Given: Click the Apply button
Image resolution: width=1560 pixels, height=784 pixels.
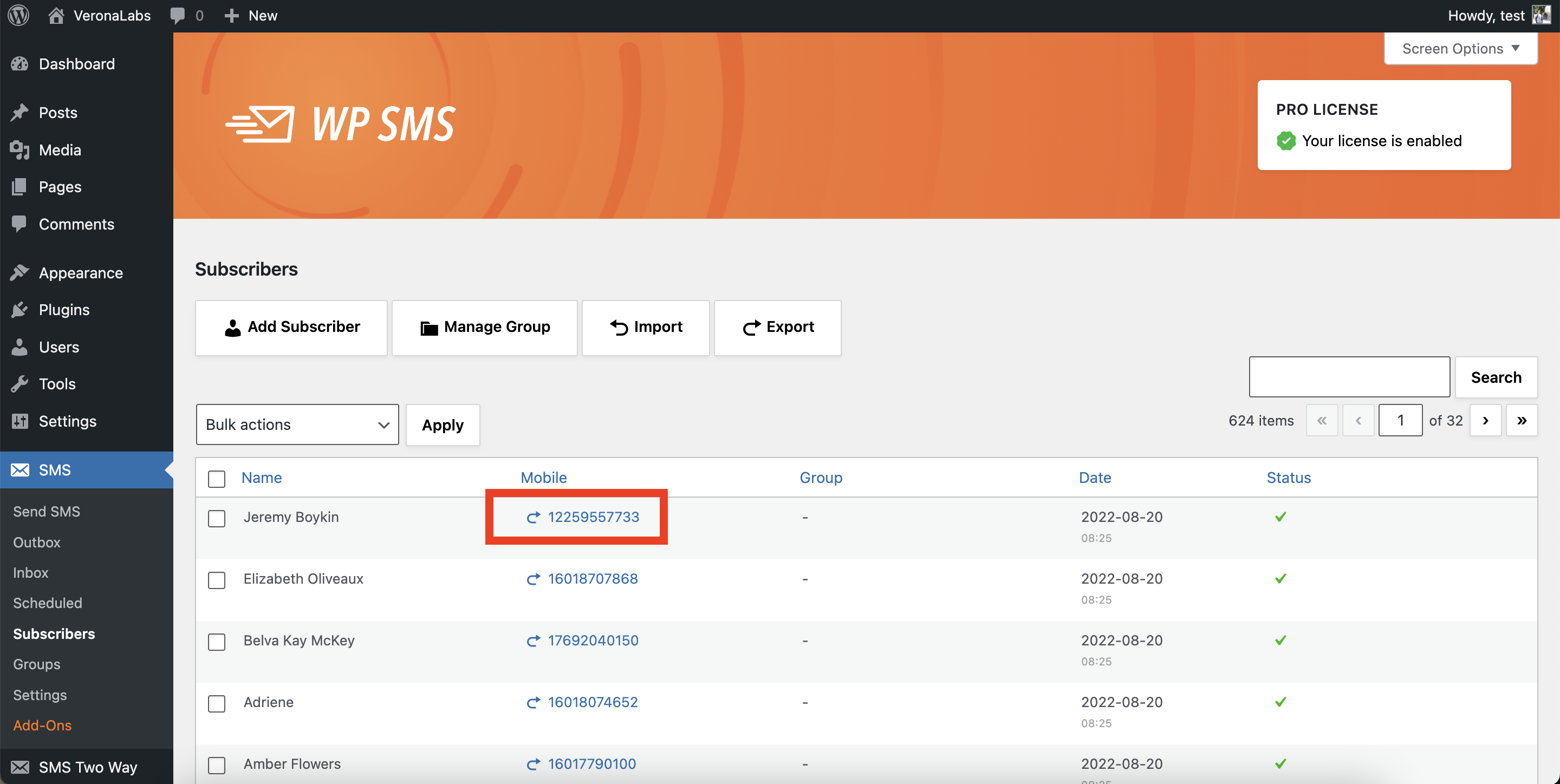Looking at the screenshot, I should pos(443,424).
